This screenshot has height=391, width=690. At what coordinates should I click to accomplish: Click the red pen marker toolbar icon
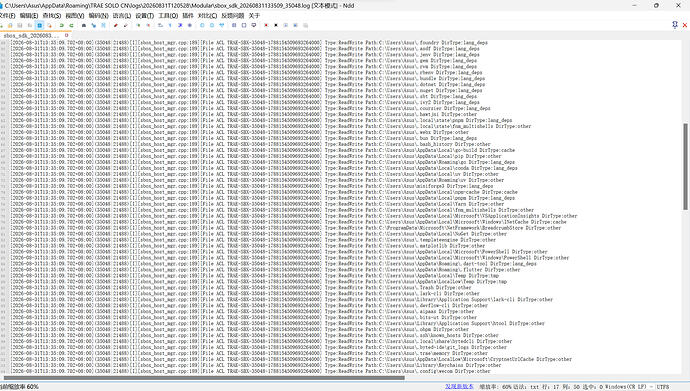click(x=116, y=26)
